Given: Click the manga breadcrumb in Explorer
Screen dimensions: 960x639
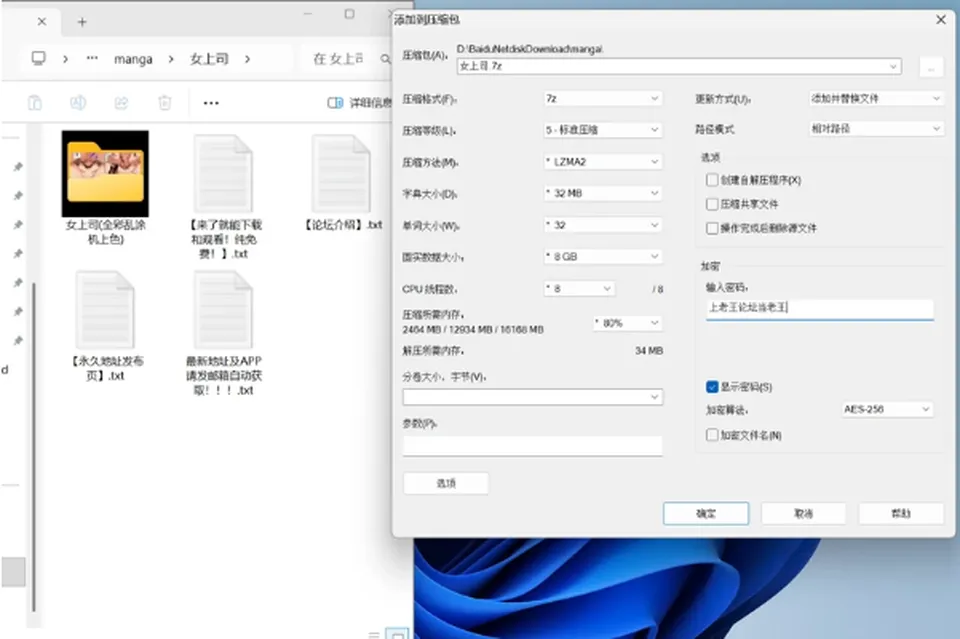Looking at the screenshot, I should click(x=133, y=59).
